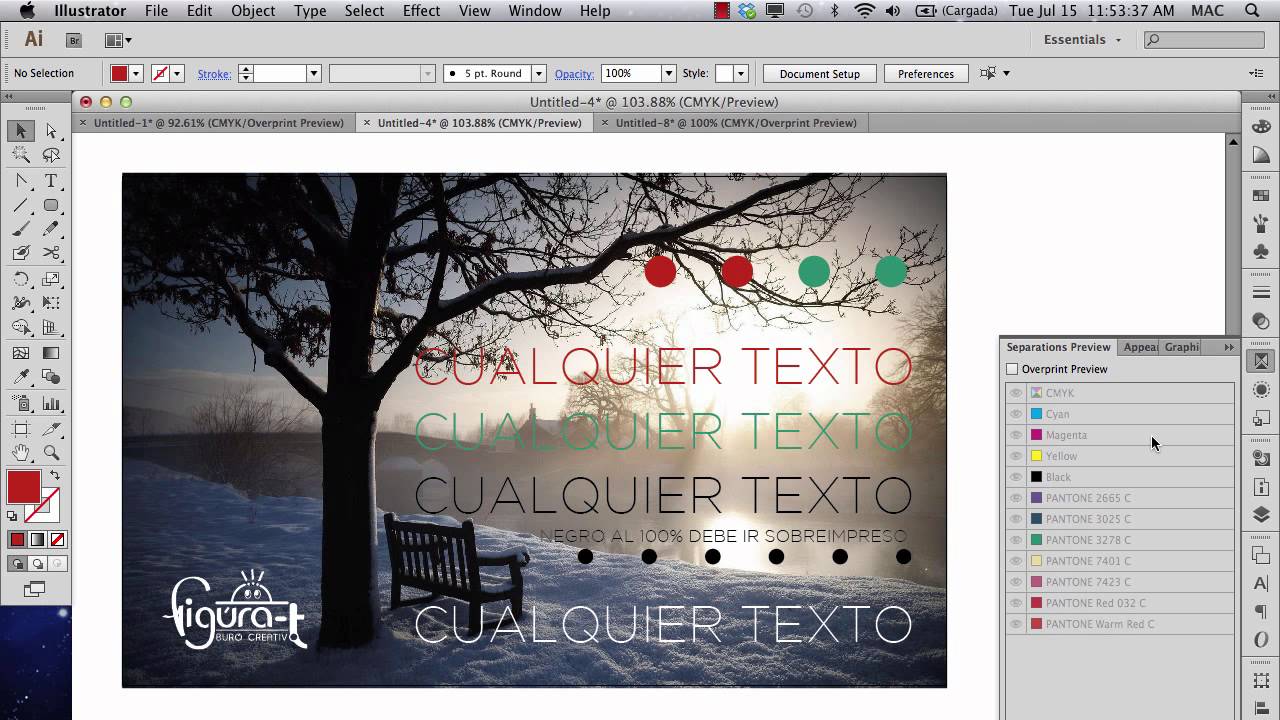Open the Stroke panel link
This screenshot has width=1280, height=720.
click(x=214, y=74)
